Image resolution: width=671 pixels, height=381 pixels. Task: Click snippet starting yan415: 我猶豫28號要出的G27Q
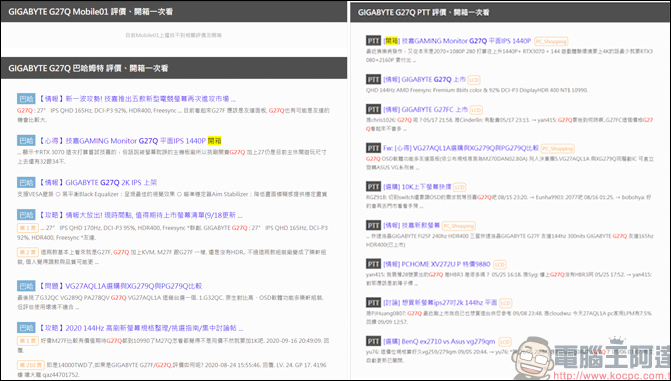(509, 279)
